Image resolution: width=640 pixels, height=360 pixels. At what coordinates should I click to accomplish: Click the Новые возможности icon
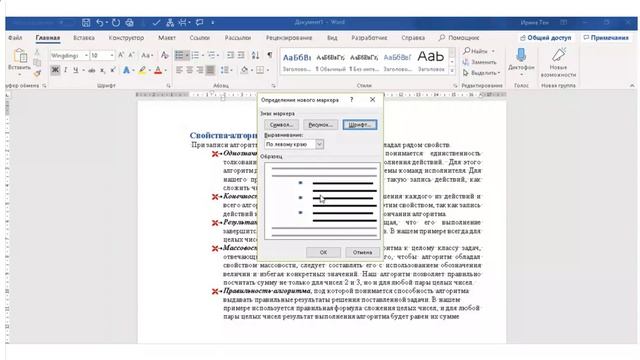pyautogui.click(x=558, y=55)
